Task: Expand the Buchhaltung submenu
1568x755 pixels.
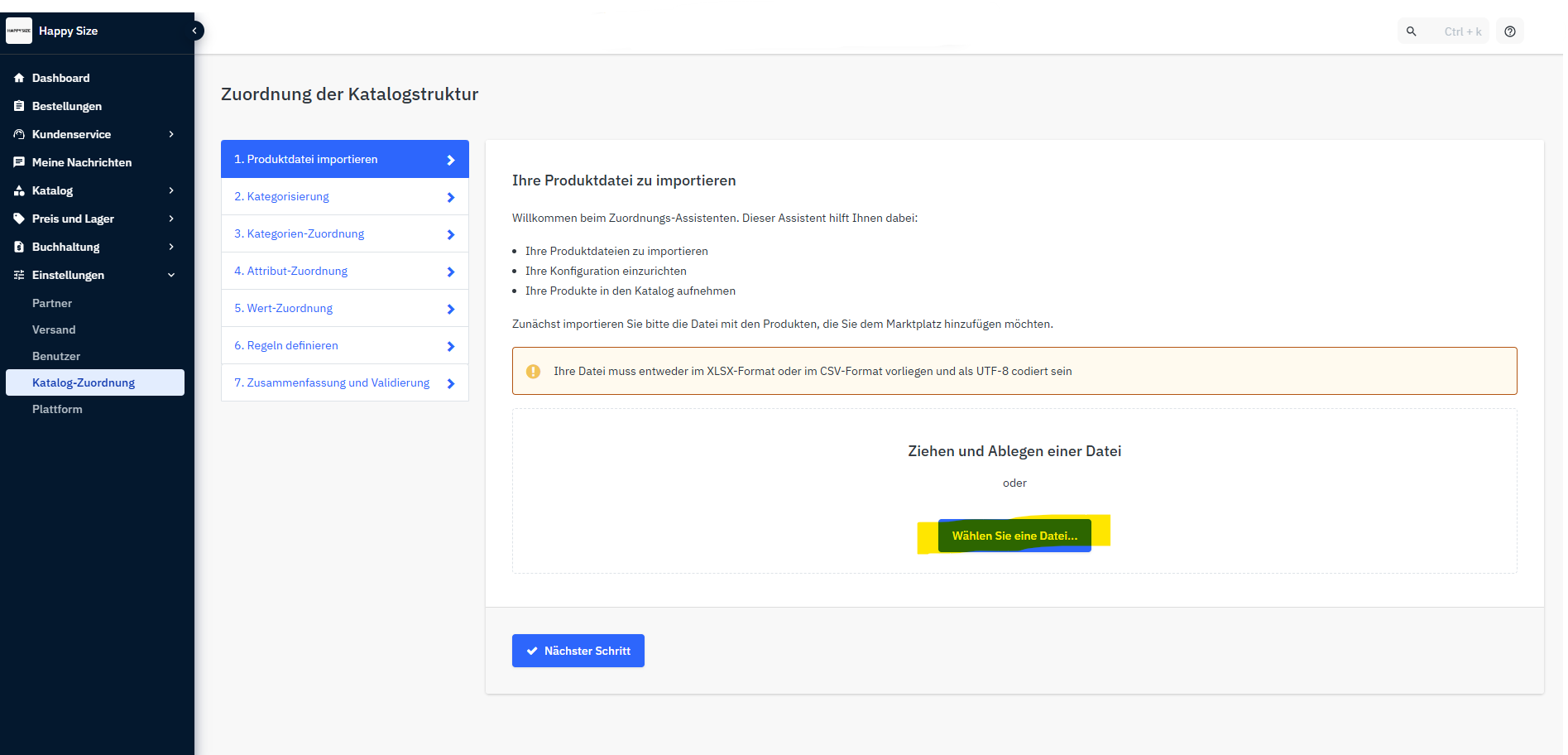Action: pyautogui.click(x=171, y=247)
